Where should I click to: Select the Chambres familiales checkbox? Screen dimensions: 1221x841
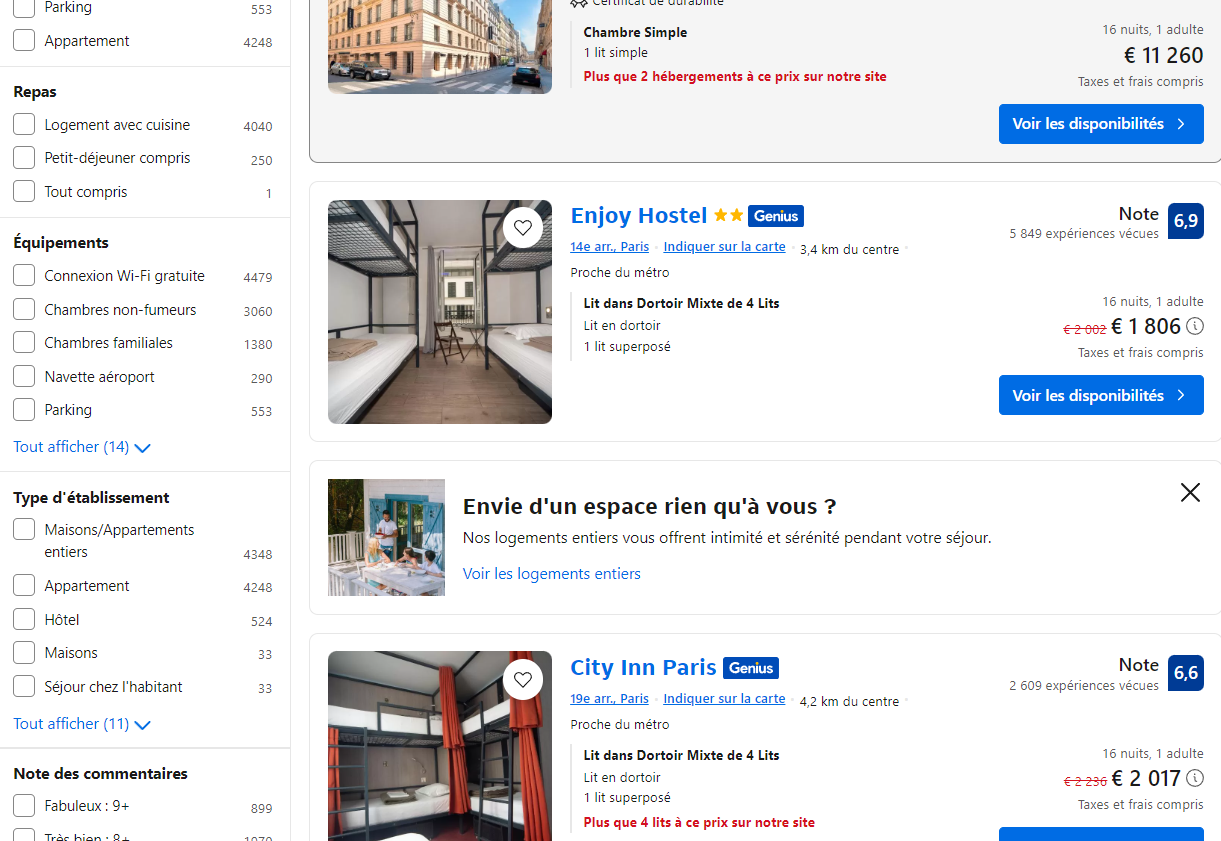(24, 343)
